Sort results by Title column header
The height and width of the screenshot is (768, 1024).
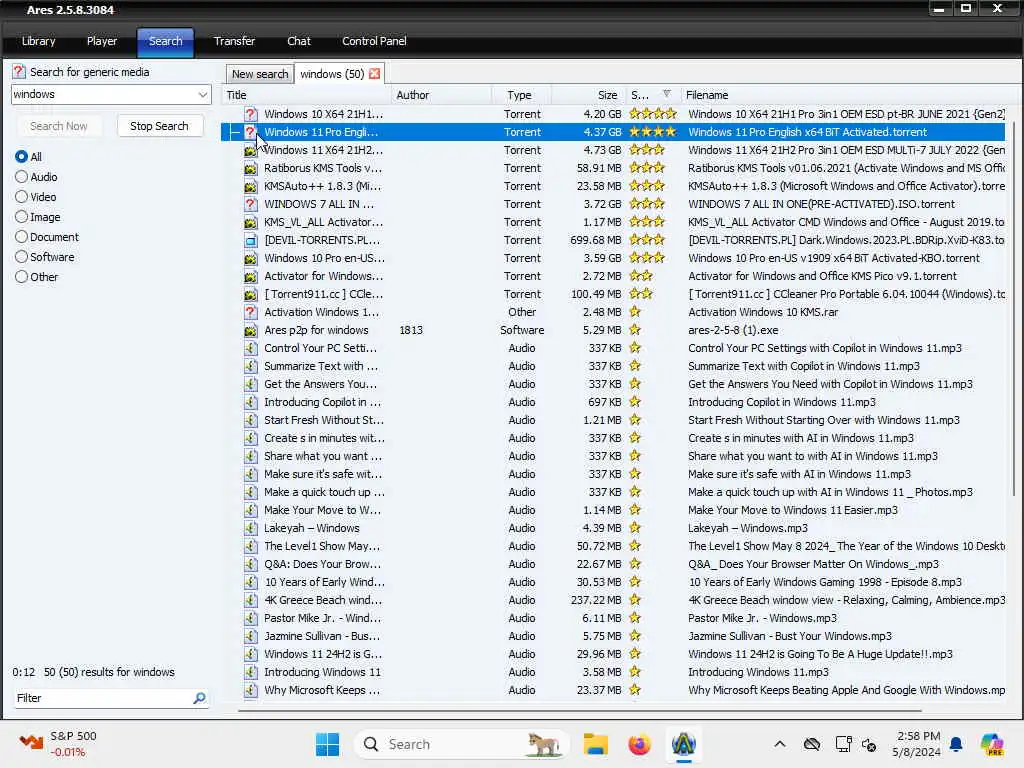(307, 95)
